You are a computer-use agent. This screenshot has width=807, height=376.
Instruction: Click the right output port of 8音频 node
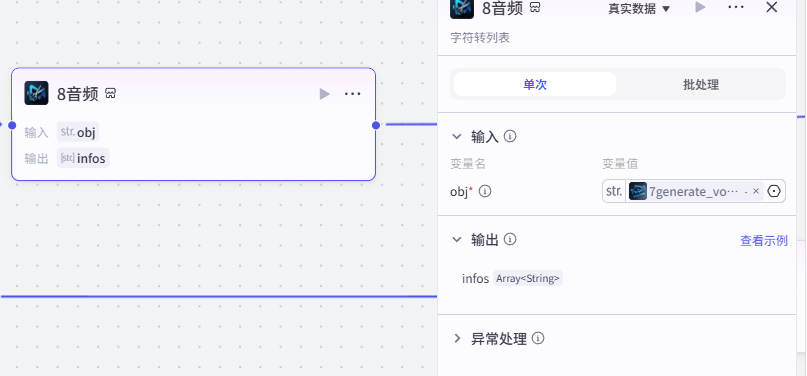point(376,125)
